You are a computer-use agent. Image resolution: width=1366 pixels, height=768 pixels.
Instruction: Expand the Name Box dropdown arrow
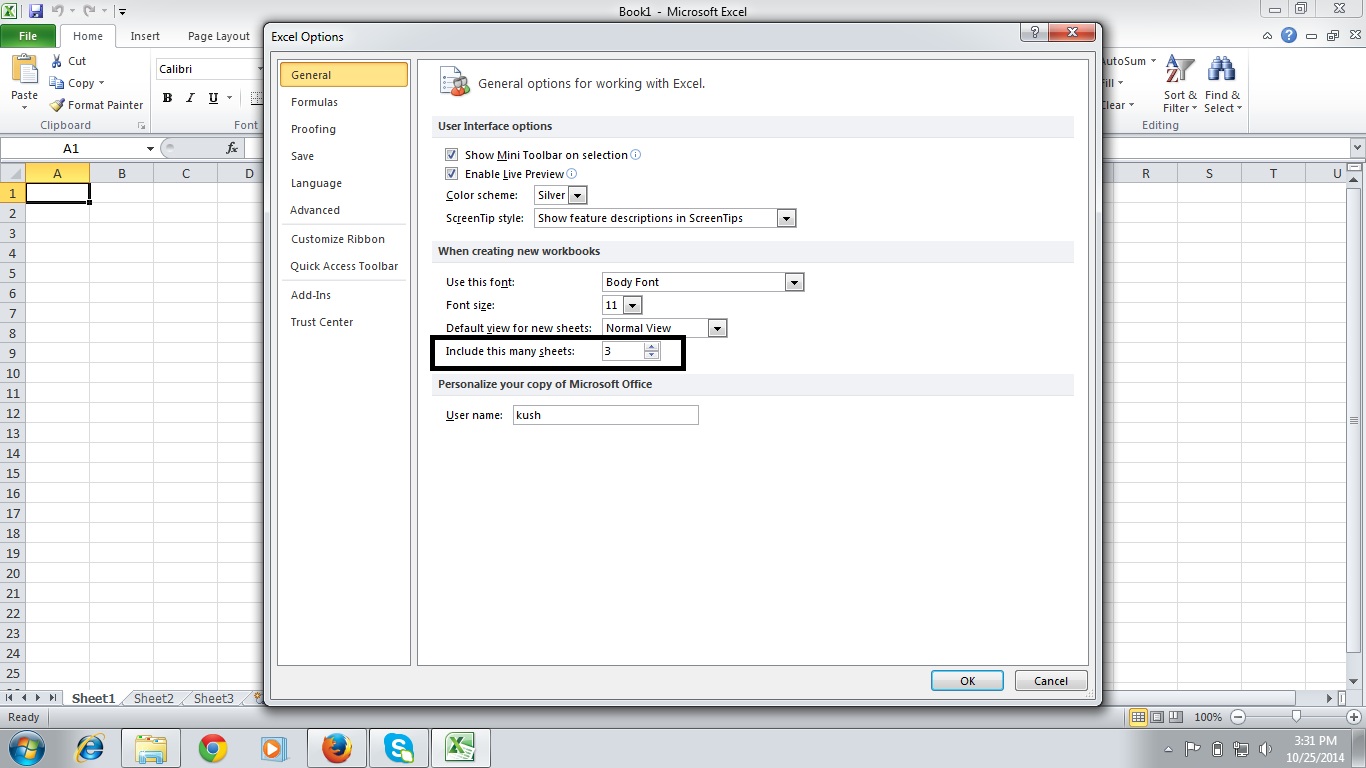point(151,148)
